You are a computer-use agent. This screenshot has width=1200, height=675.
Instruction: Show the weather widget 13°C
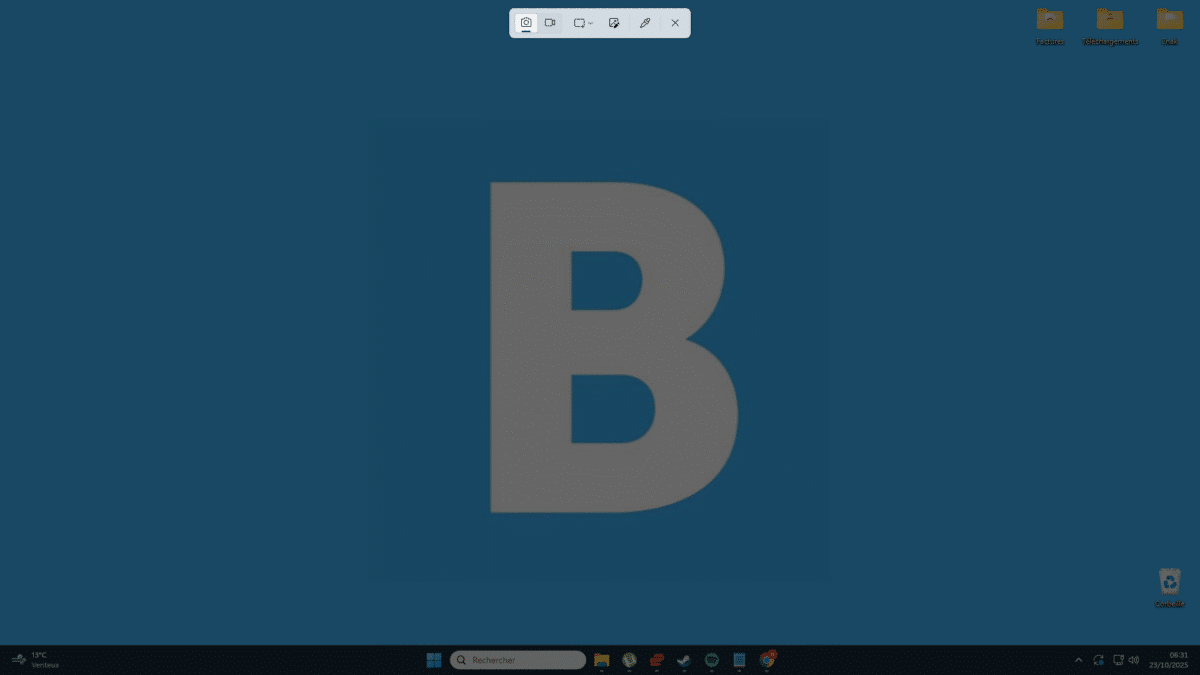tap(35, 660)
